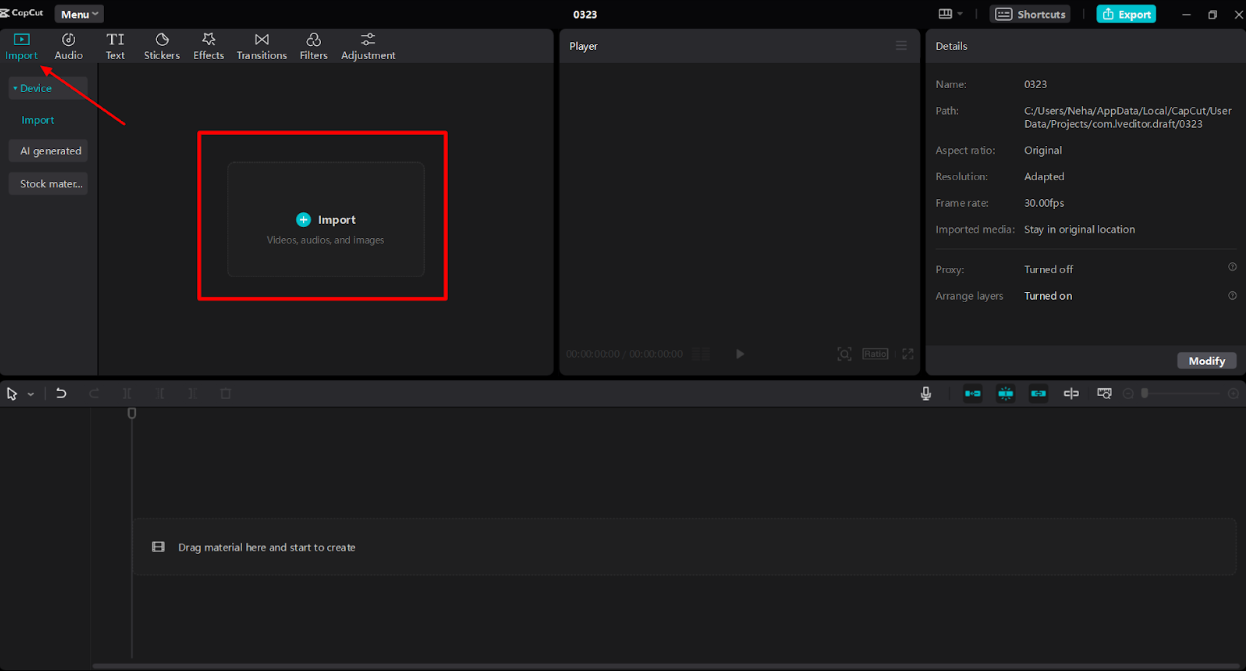Open the layout switcher dropdown
This screenshot has height=672, width=1246.
[x=950, y=14]
